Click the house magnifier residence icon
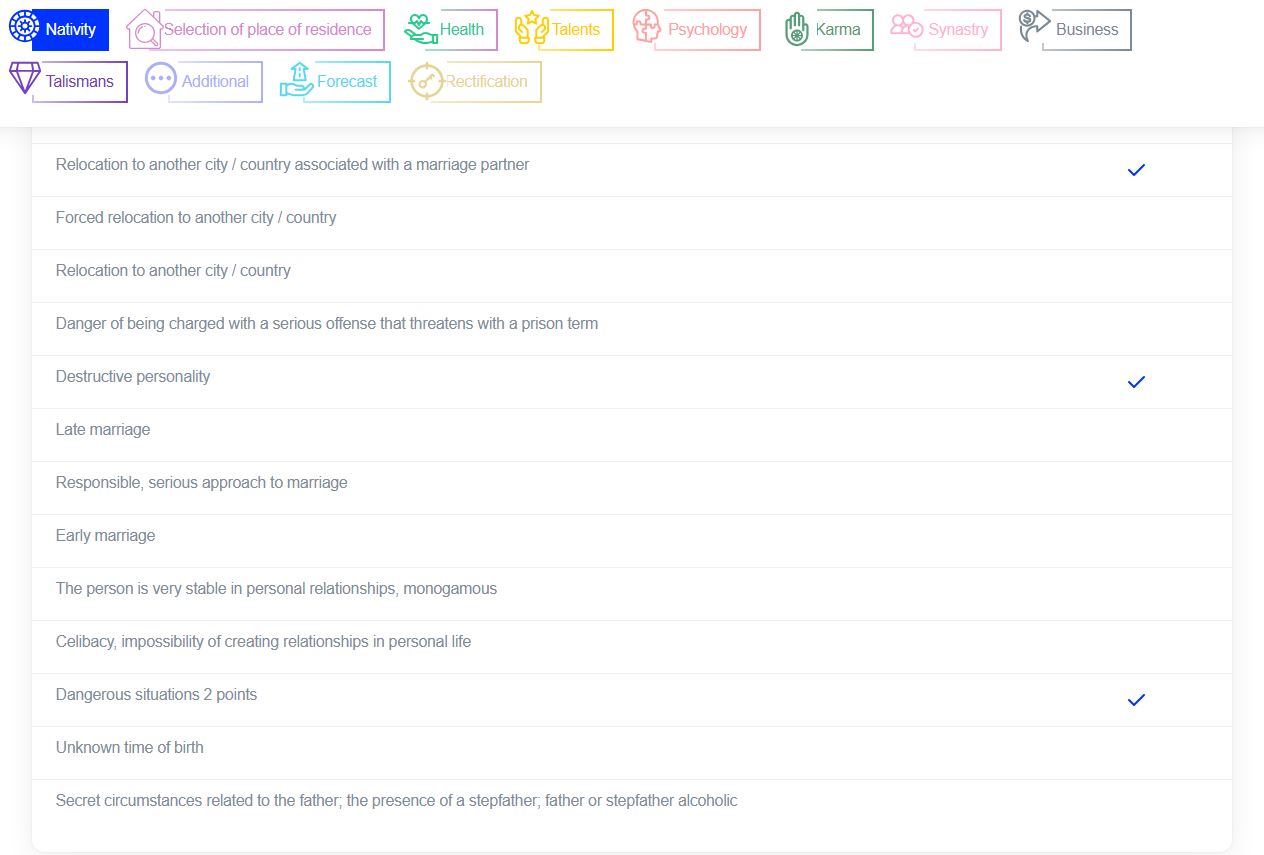This screenshot has width=1264, height=855. pyautogui.click(x=143, y=30)
